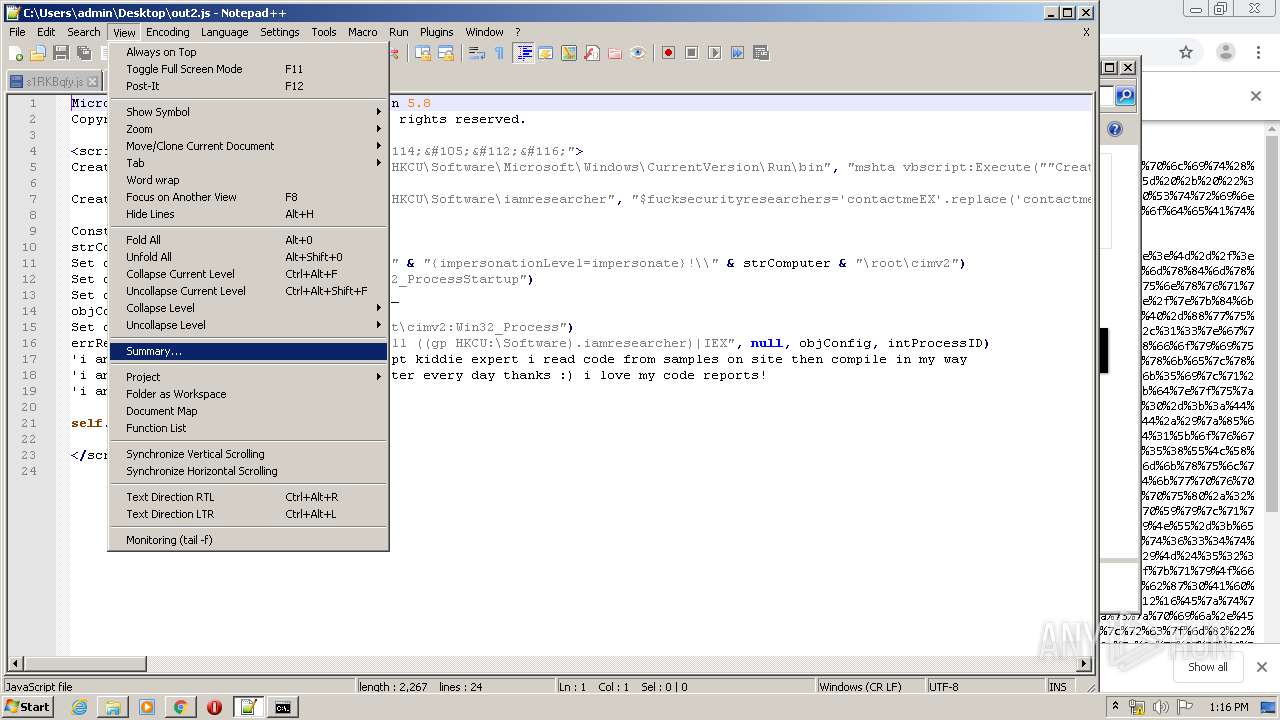Click the Windows (CR LF) status bar field

(x=870, y=687)
